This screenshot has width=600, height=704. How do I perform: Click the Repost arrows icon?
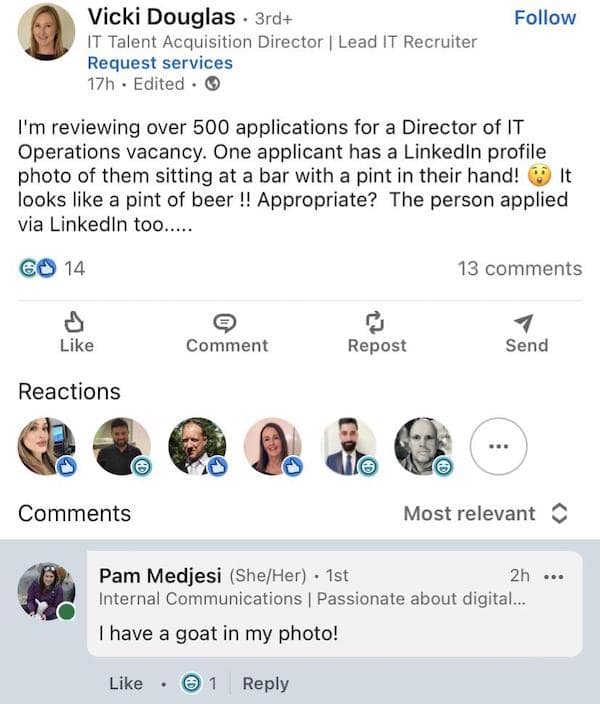376,323
